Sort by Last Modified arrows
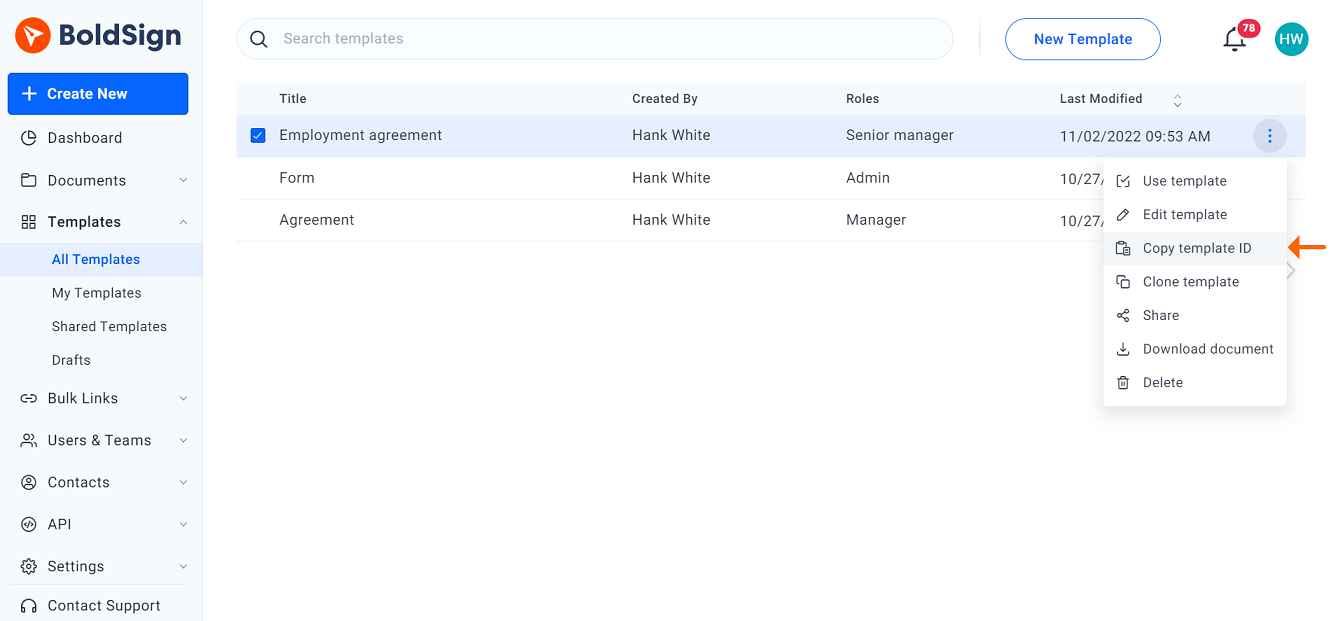The image size is (1338, 621). tap(1177, 100)
